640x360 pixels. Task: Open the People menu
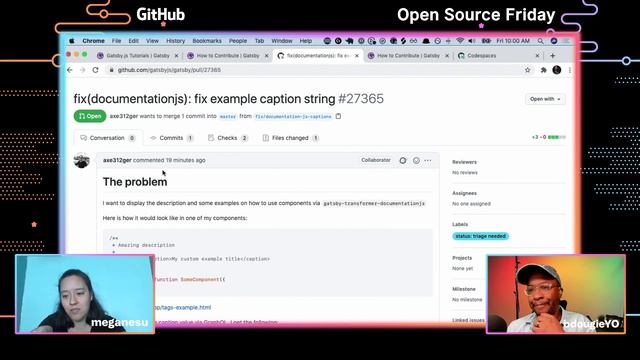tap(238, 41)
